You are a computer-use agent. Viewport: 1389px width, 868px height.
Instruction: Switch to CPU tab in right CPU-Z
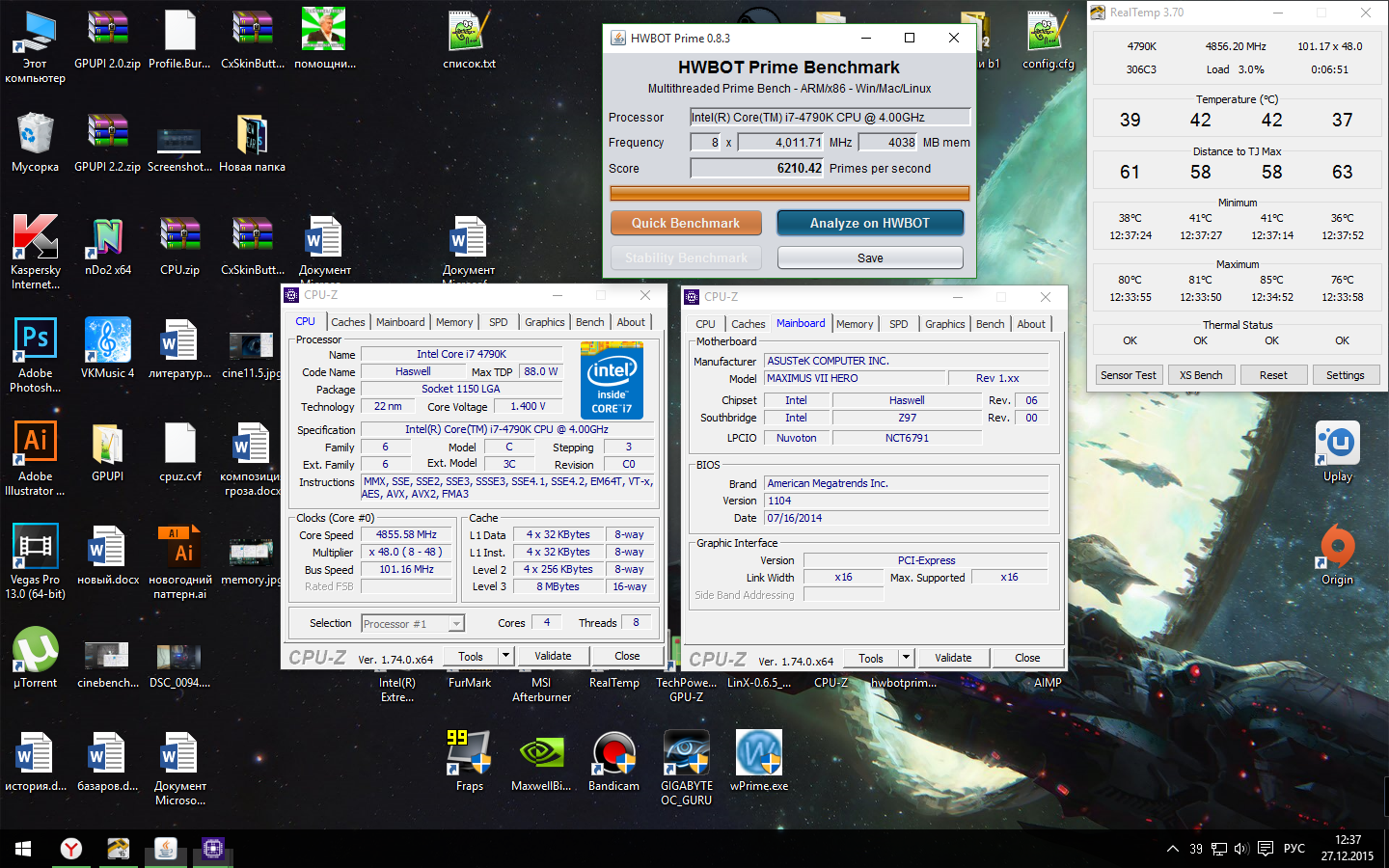click(x=706, y=324)
